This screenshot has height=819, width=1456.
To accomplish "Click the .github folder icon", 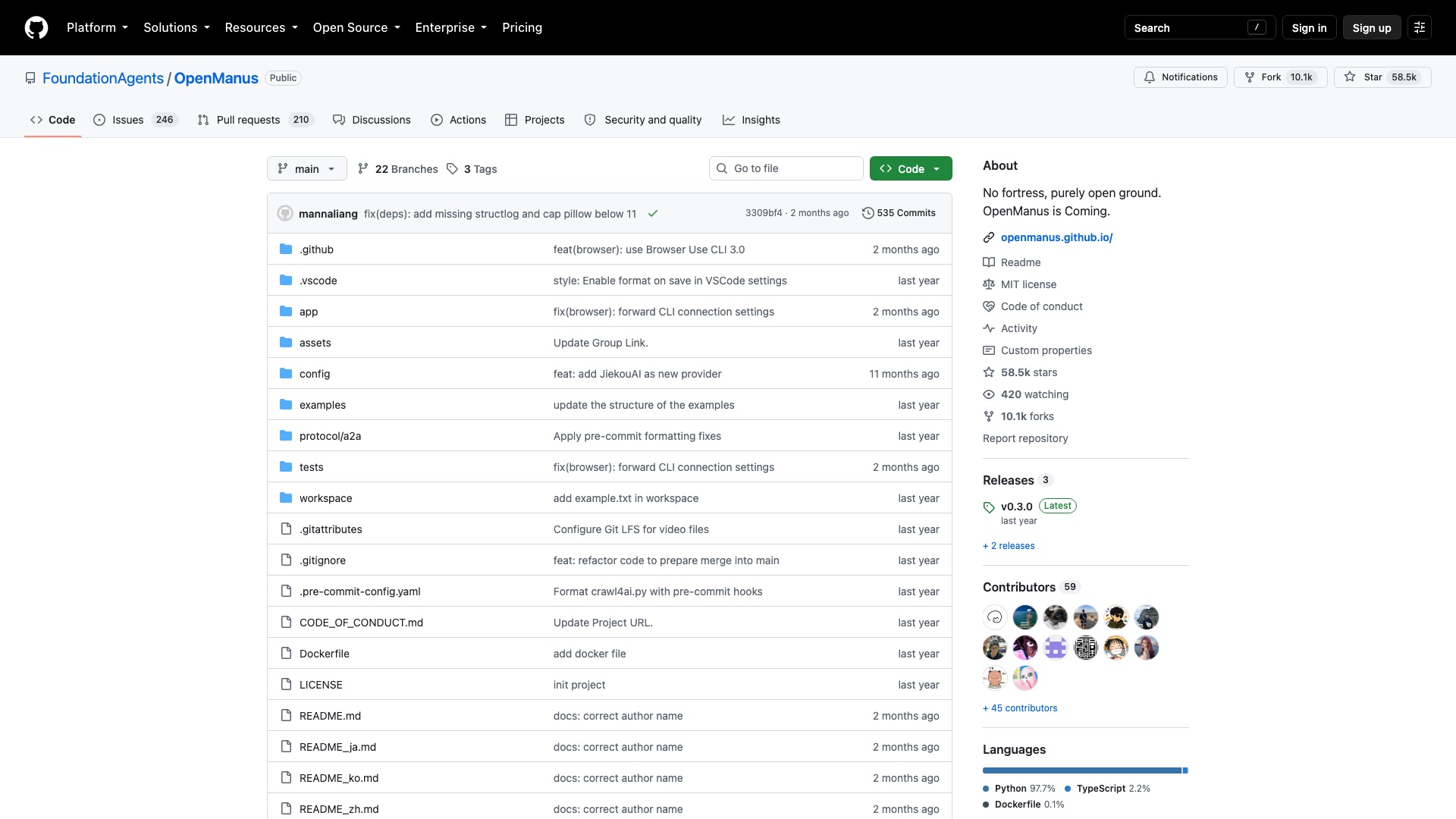I will (286, 249).
